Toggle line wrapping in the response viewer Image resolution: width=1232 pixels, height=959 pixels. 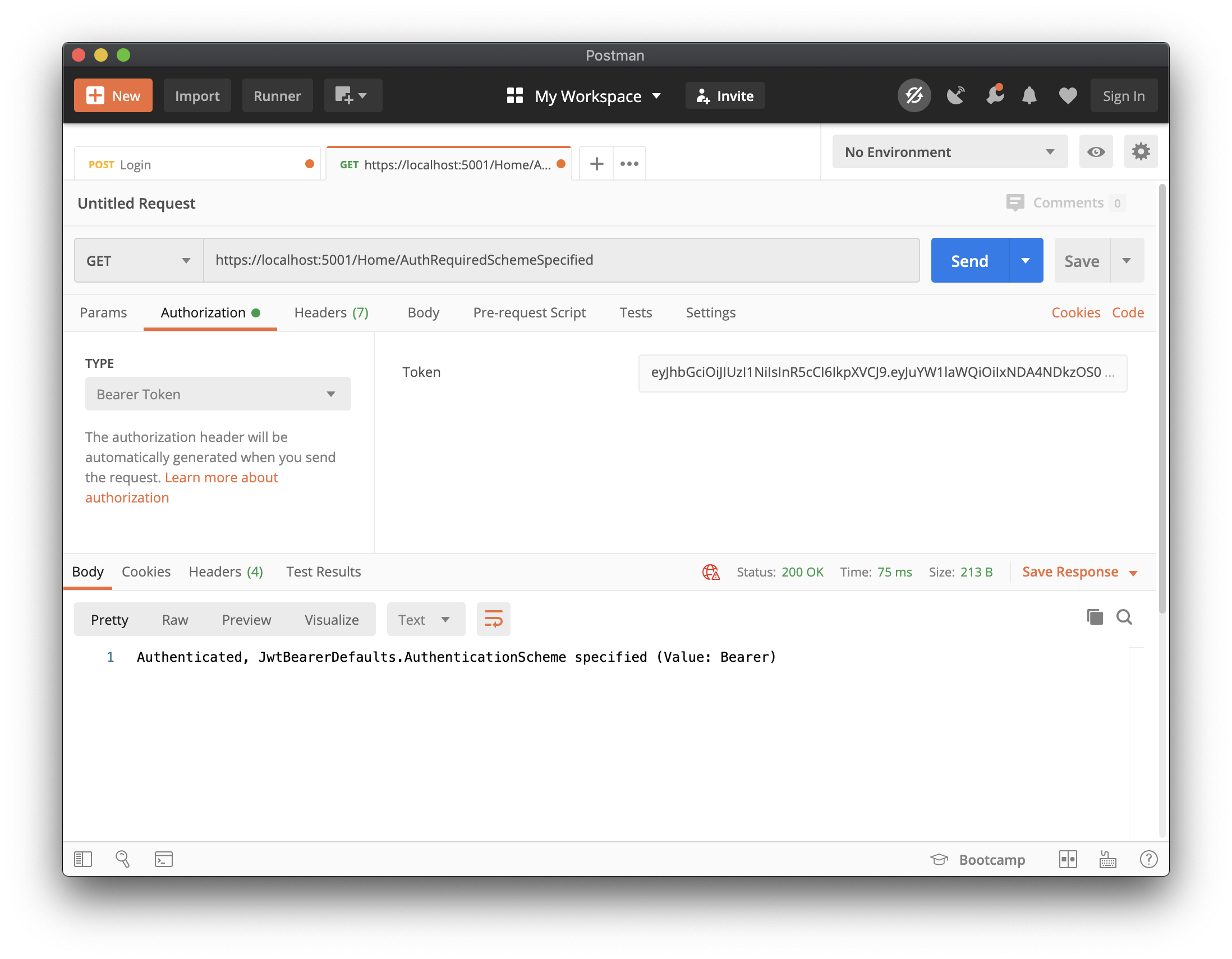pyautogui.click(x=493, y=619)
